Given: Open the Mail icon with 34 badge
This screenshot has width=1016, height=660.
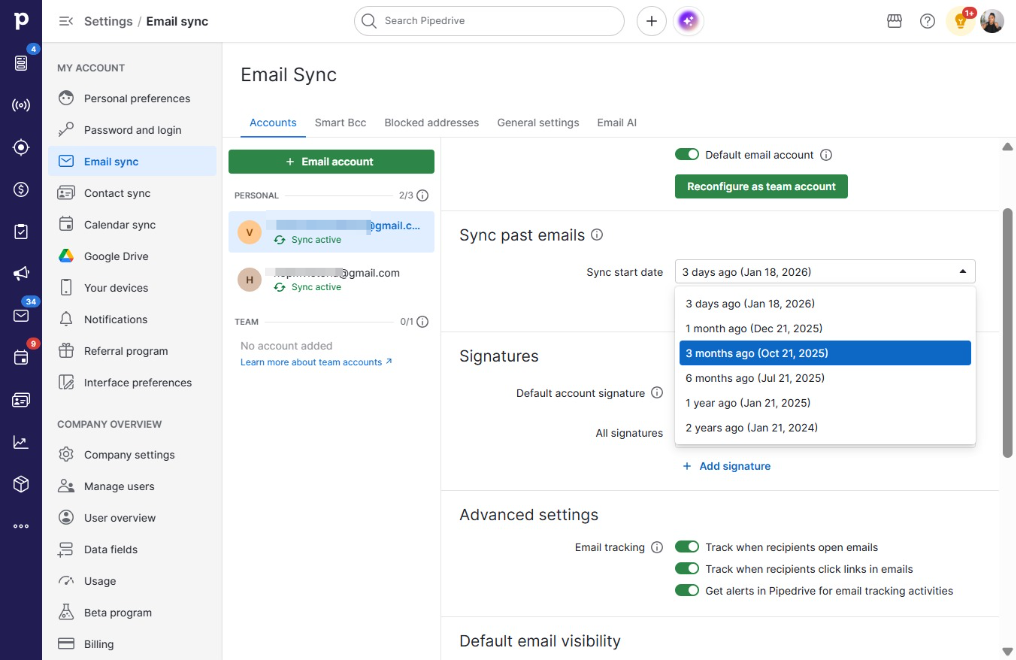Looking at the screenshot, I should (x=21, y=315).
